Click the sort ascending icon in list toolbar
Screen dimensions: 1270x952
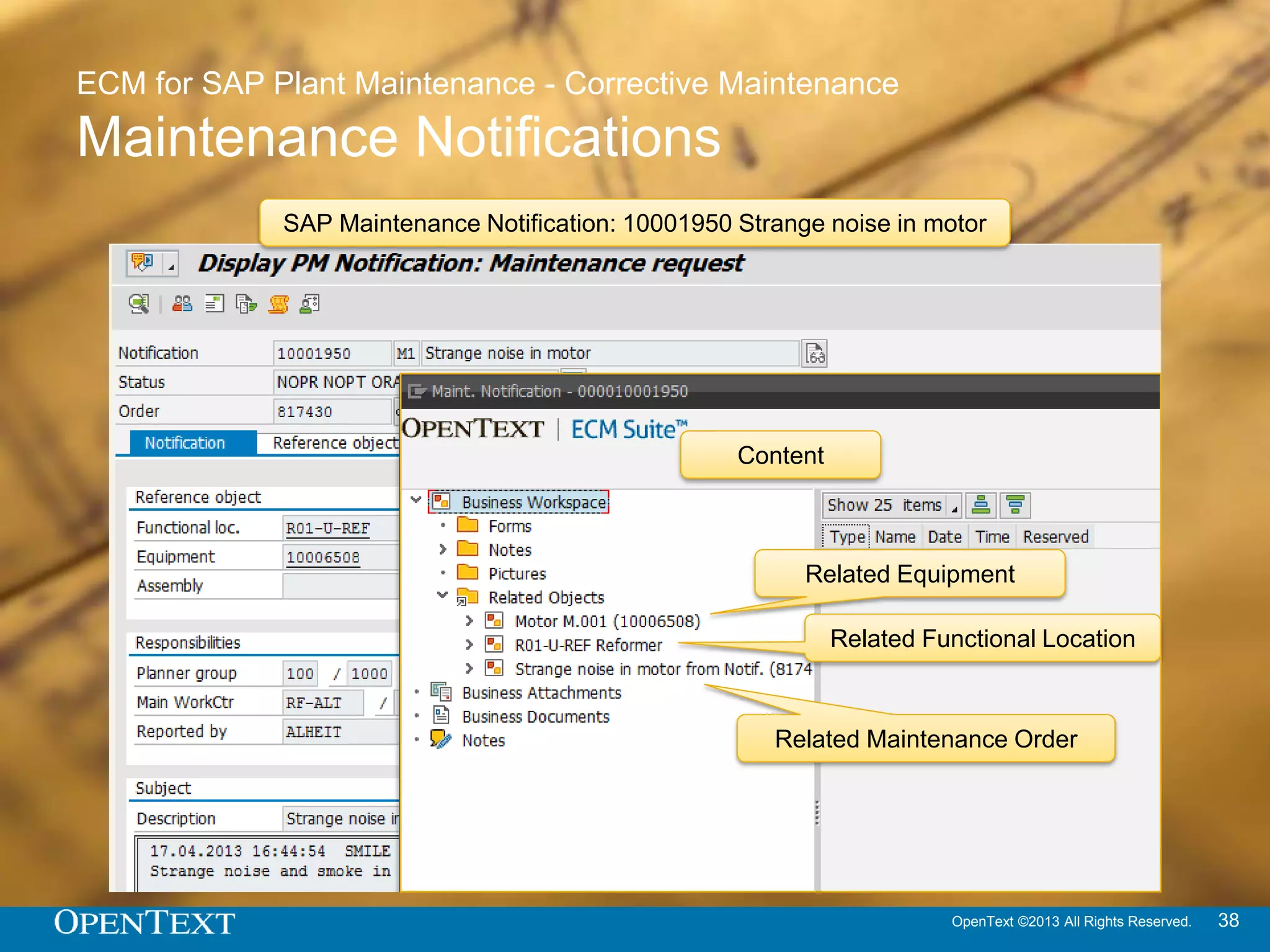[x=981, y=505]
